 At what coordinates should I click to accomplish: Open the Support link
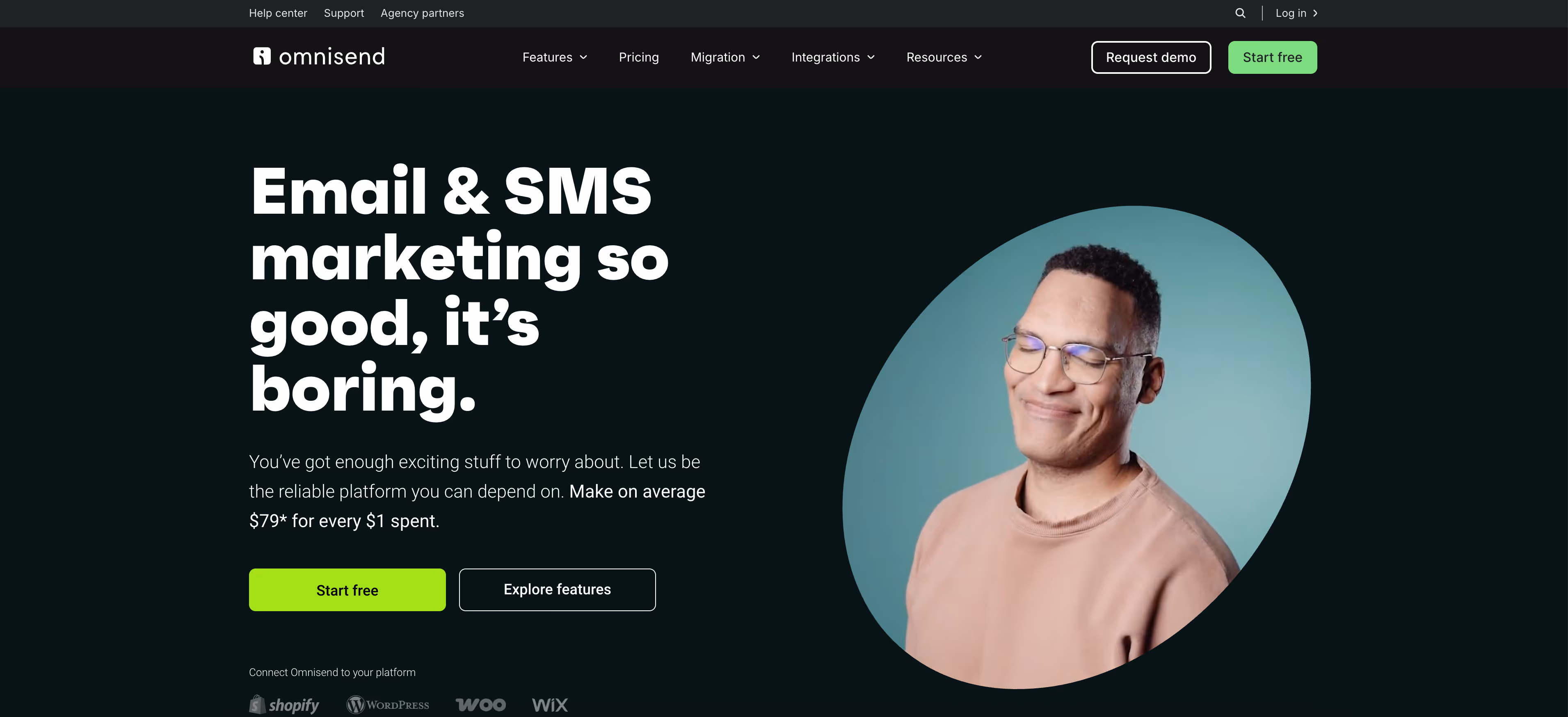click(x=344, y=14)
